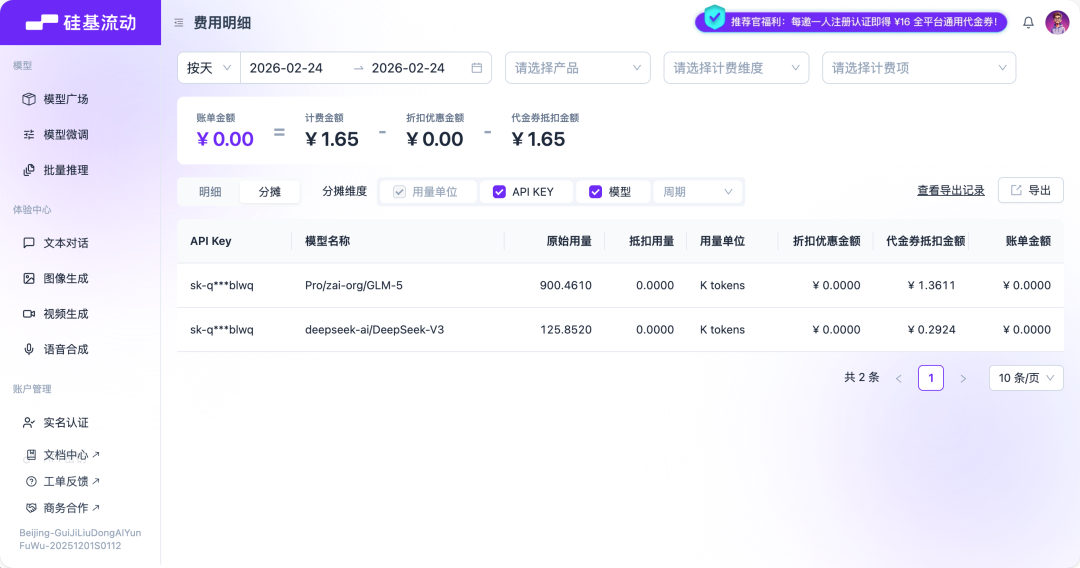The image size is (1080, 568).
Task: Click the 导出 button
Action: pyautogui.click(x=1030, y=191)
